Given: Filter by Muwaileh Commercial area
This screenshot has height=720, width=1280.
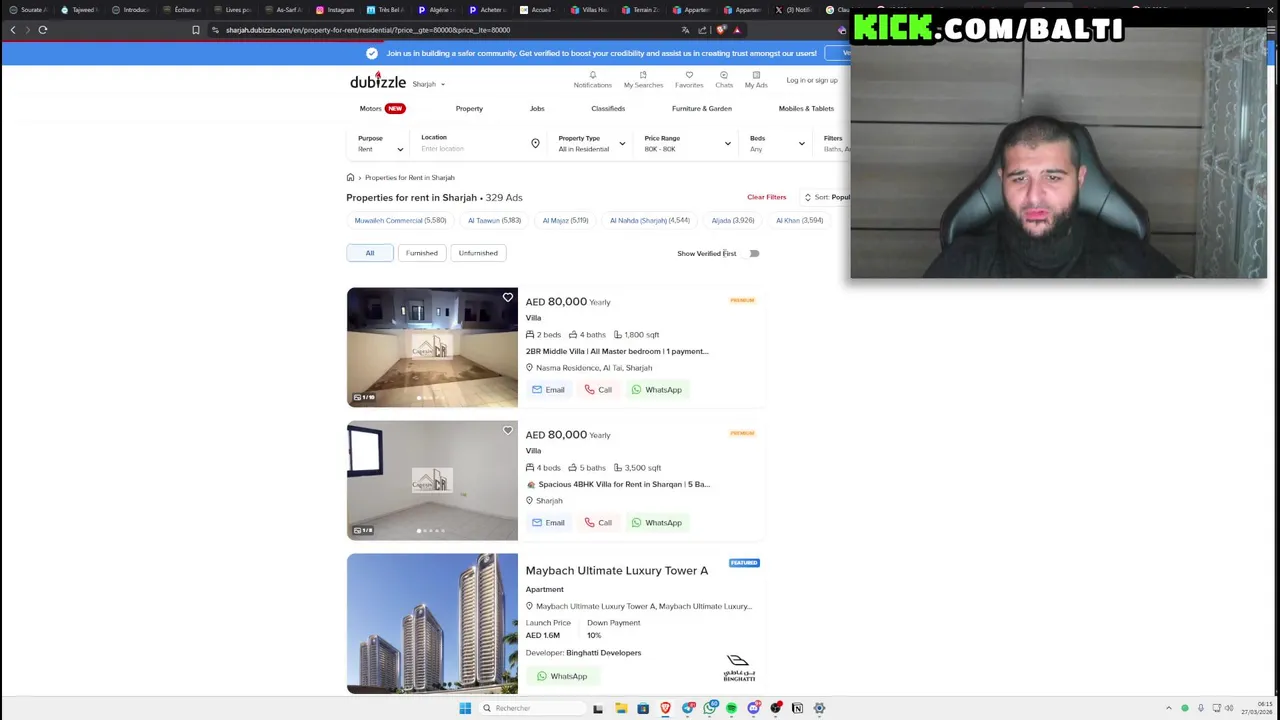Looking at the screenshot, I should tap(400, 220).
